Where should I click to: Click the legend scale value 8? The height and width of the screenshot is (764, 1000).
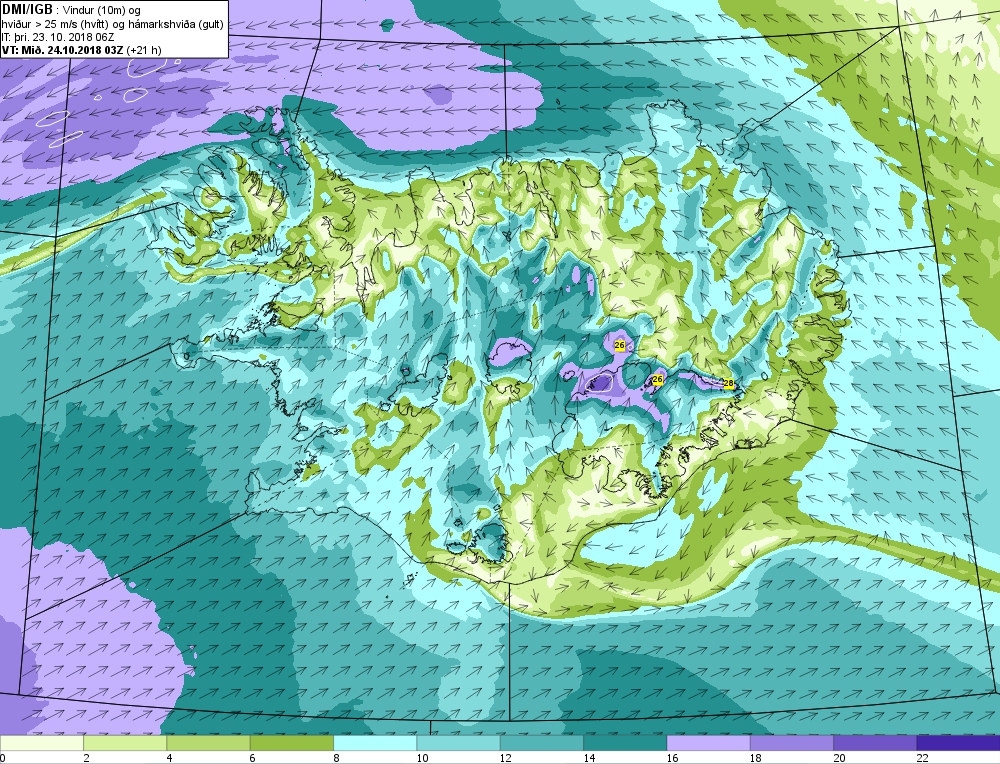click(336, 758)
